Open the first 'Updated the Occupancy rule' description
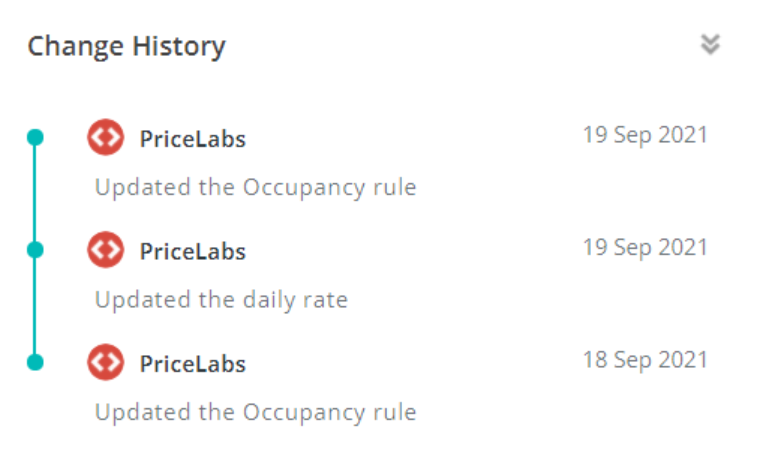760x476 pixels. (255, 188)
